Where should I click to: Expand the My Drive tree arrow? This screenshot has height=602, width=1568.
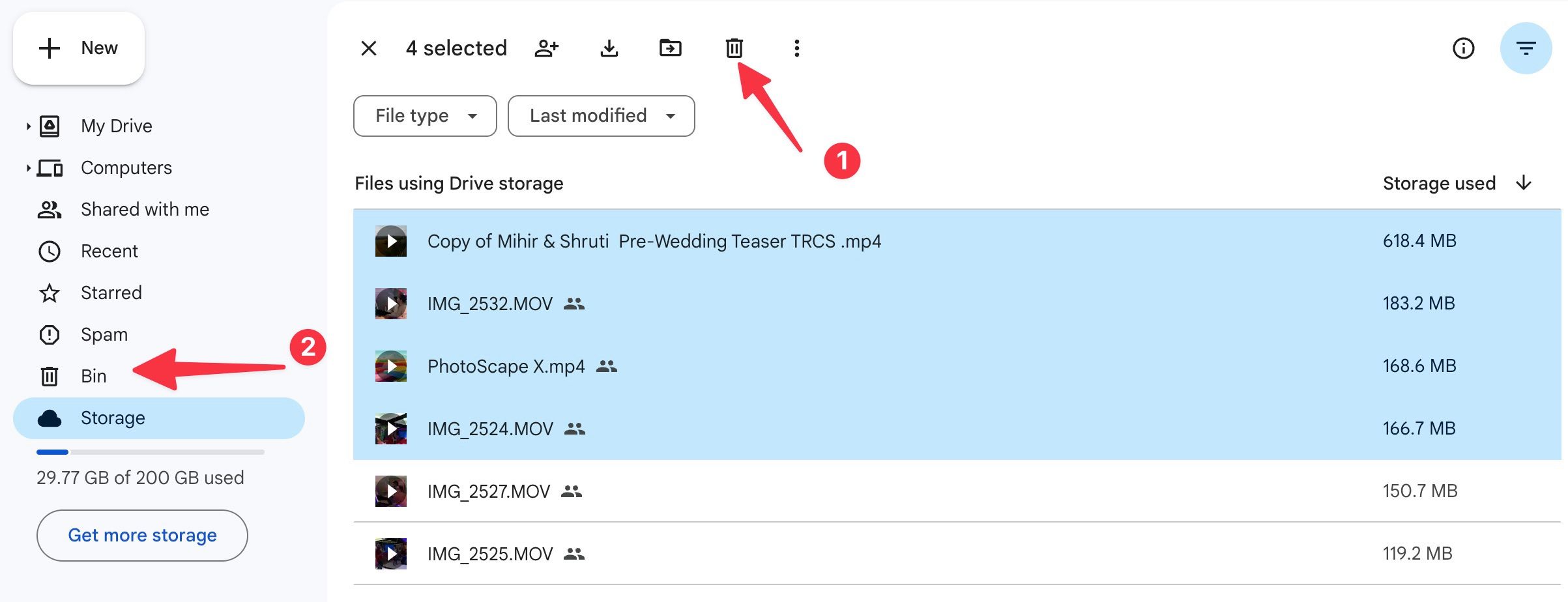pyautogui.click(x=28, y=126)
